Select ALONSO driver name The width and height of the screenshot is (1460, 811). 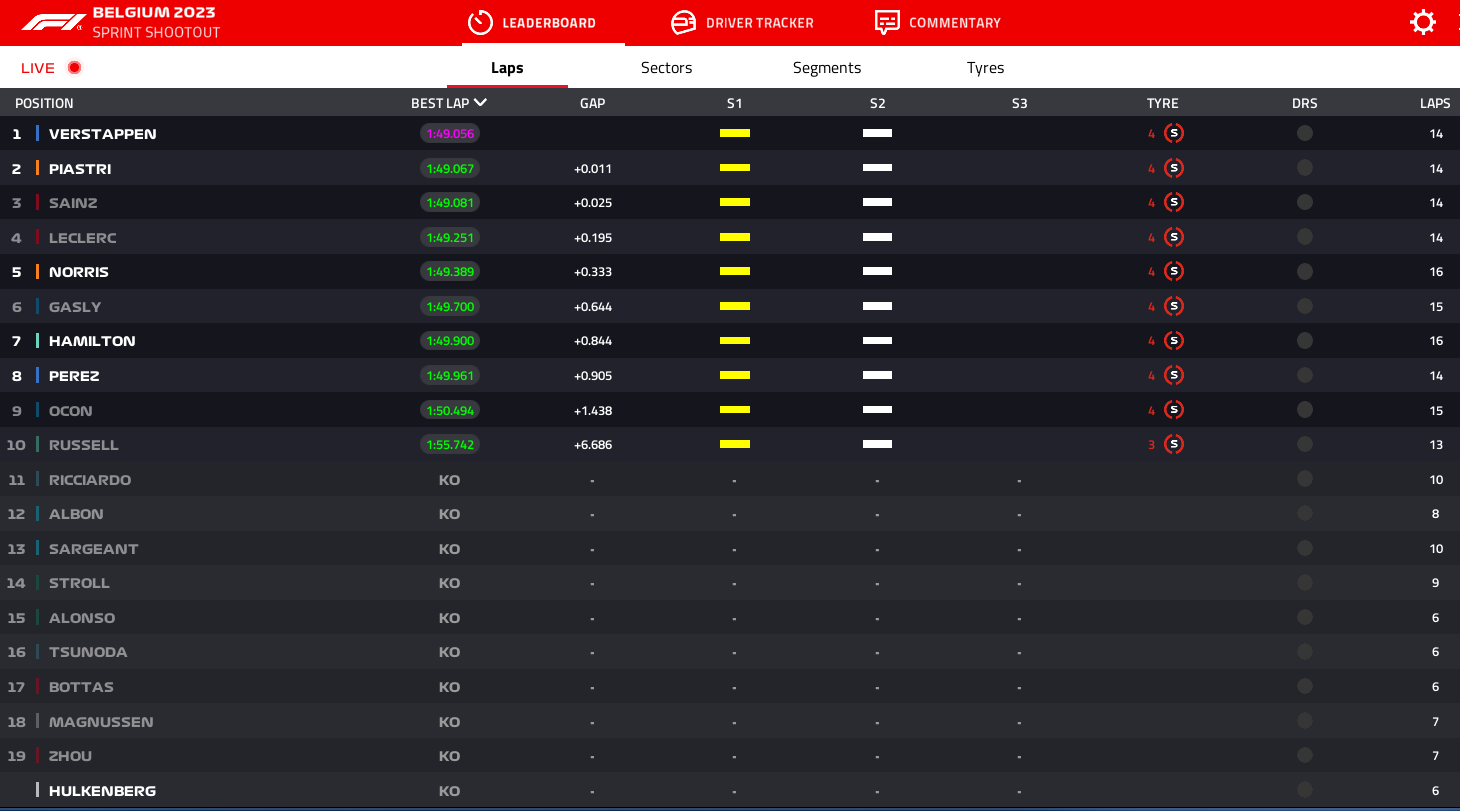point(82,618)
